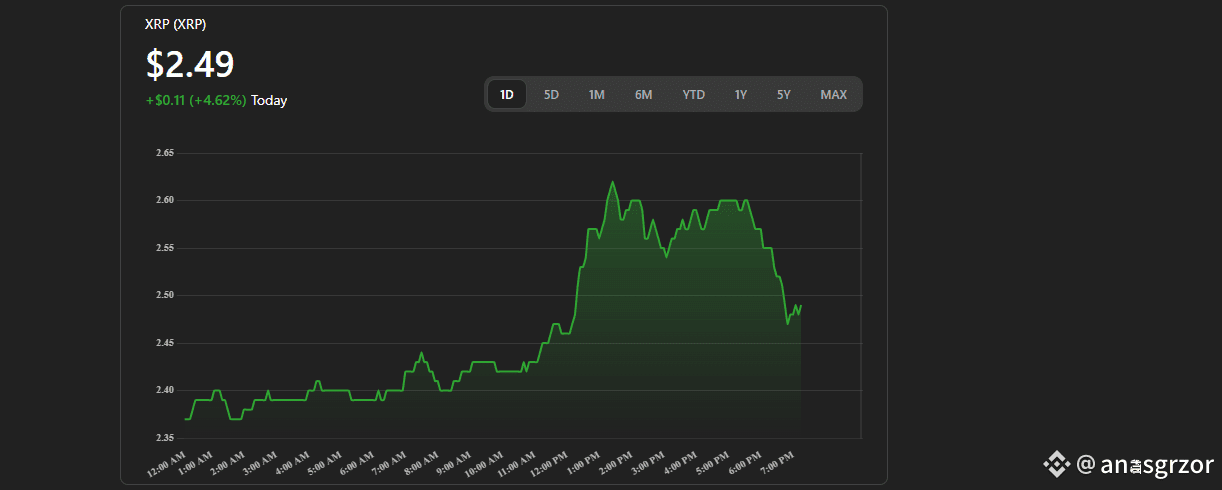Click the Today label beside price change
1222x490 pixels.
pyautogui.click(x=269, y=101)
